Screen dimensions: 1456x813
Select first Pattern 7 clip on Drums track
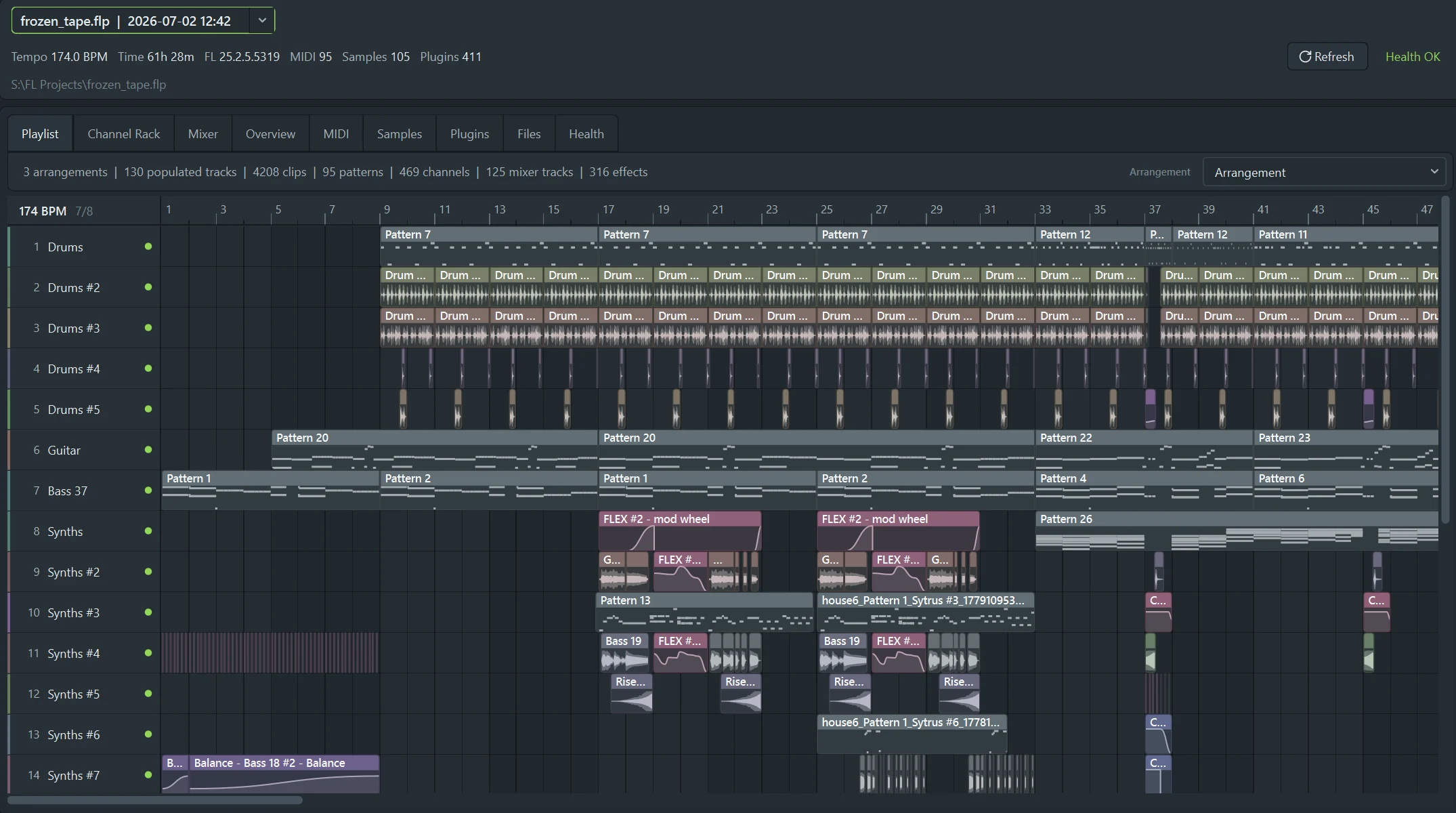click(x=488, y=247)
